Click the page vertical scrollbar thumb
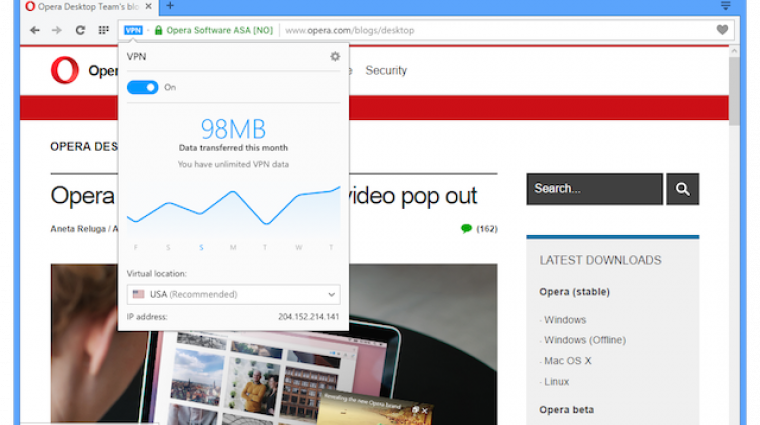The height and width of the screenshot is (425, 760). tap(734, 90)
